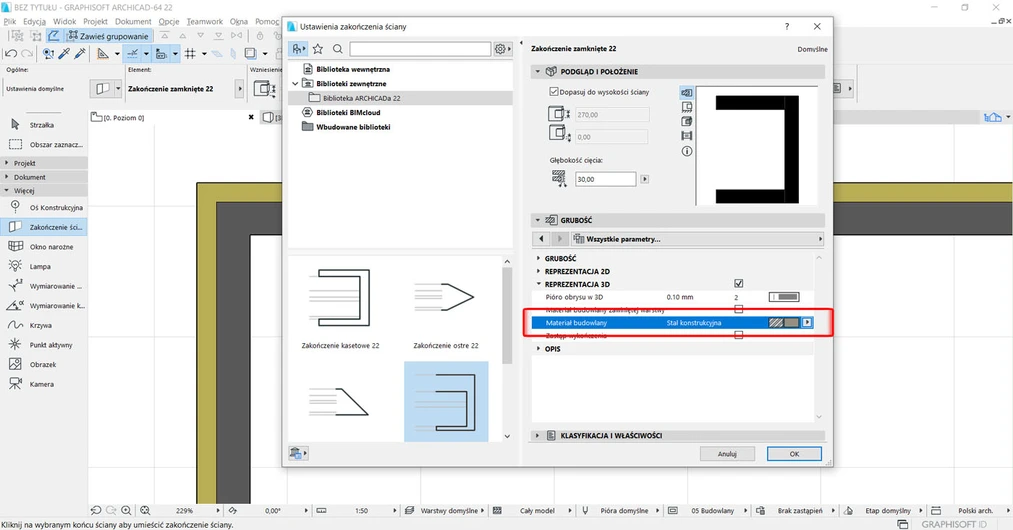Screen dimensions: 1013x530
Task: Toggle Zastąp wykończenia checkbox
Action: point(738,335)
